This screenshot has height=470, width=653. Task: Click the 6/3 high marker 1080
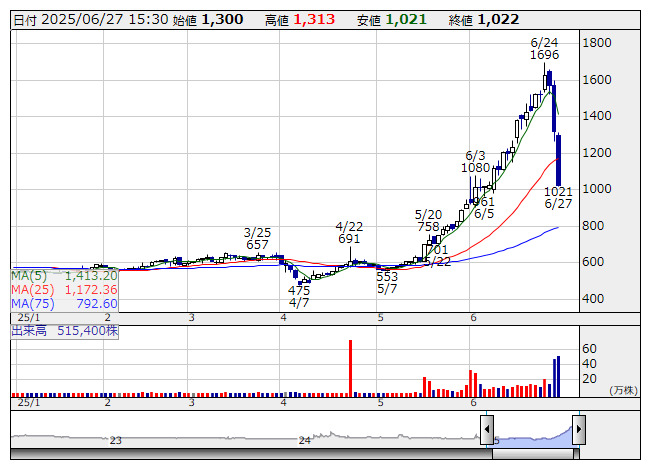(476, 168)
